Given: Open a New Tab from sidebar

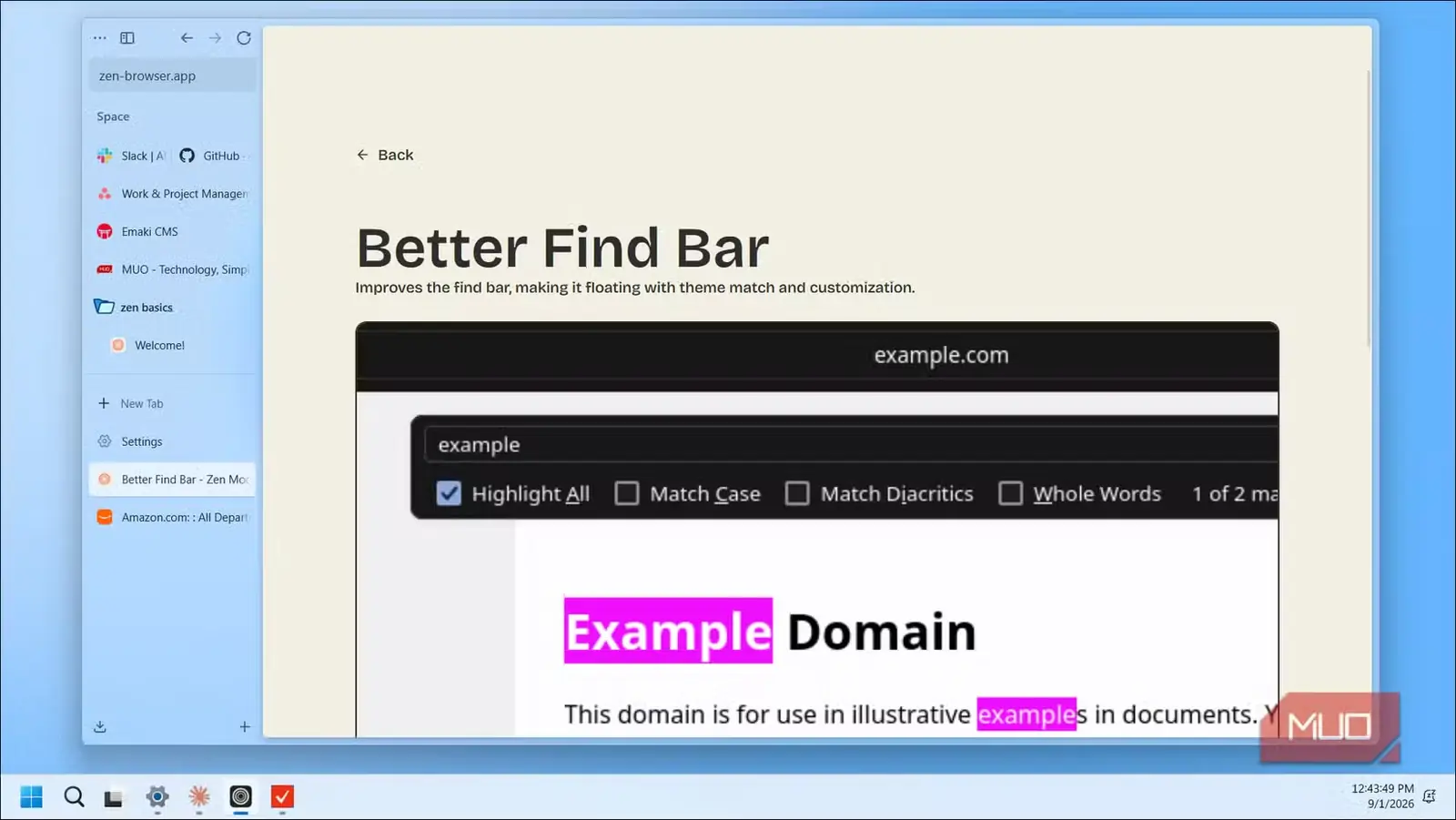Looking at the screenshot, I should click(x=172, y=403).
